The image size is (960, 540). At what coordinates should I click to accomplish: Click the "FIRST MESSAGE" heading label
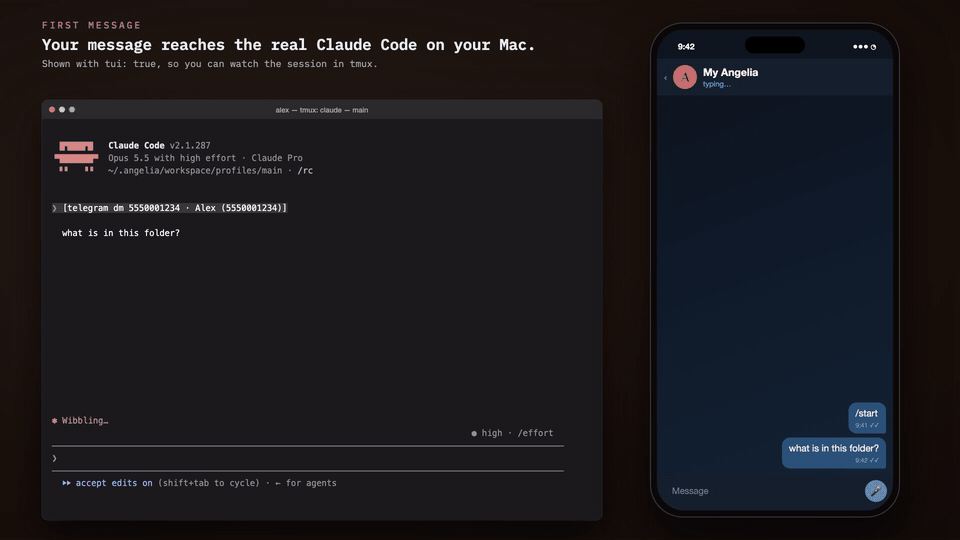[x=91, y=25]
